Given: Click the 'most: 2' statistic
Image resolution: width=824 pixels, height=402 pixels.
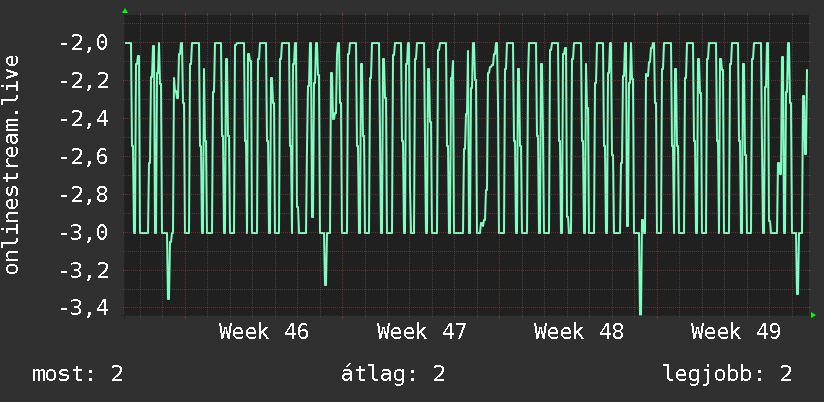Looking at the screenshot, I should (x=78, y=374).
